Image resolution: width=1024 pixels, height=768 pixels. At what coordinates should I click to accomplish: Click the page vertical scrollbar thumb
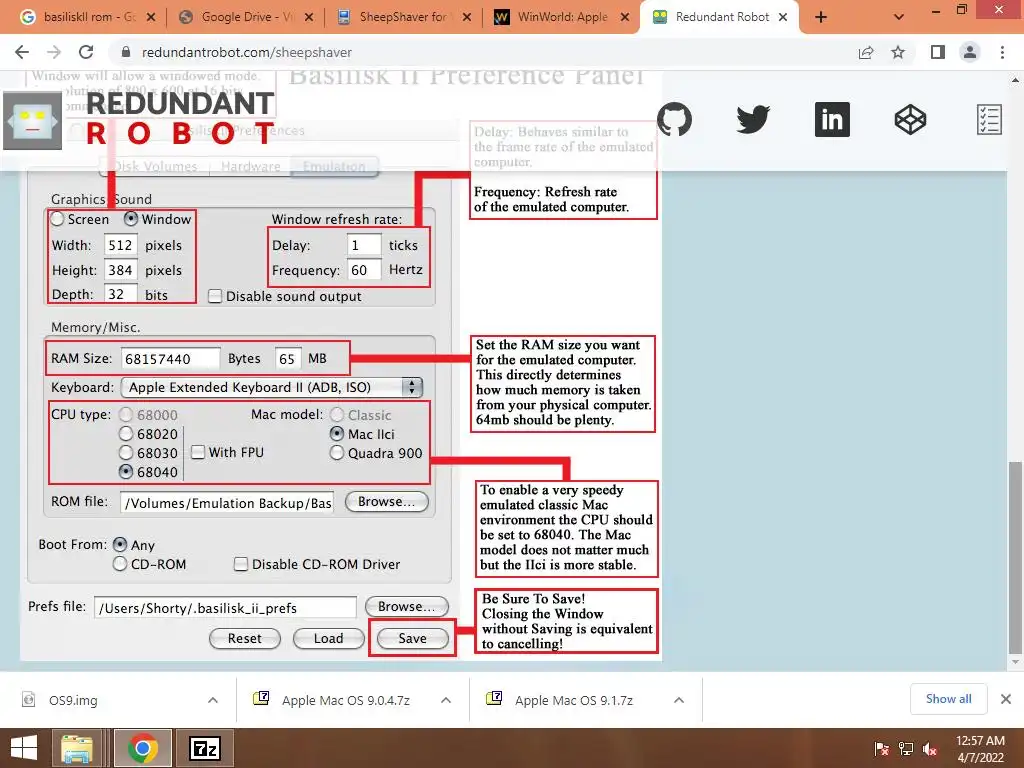(x=1015, y=558)
